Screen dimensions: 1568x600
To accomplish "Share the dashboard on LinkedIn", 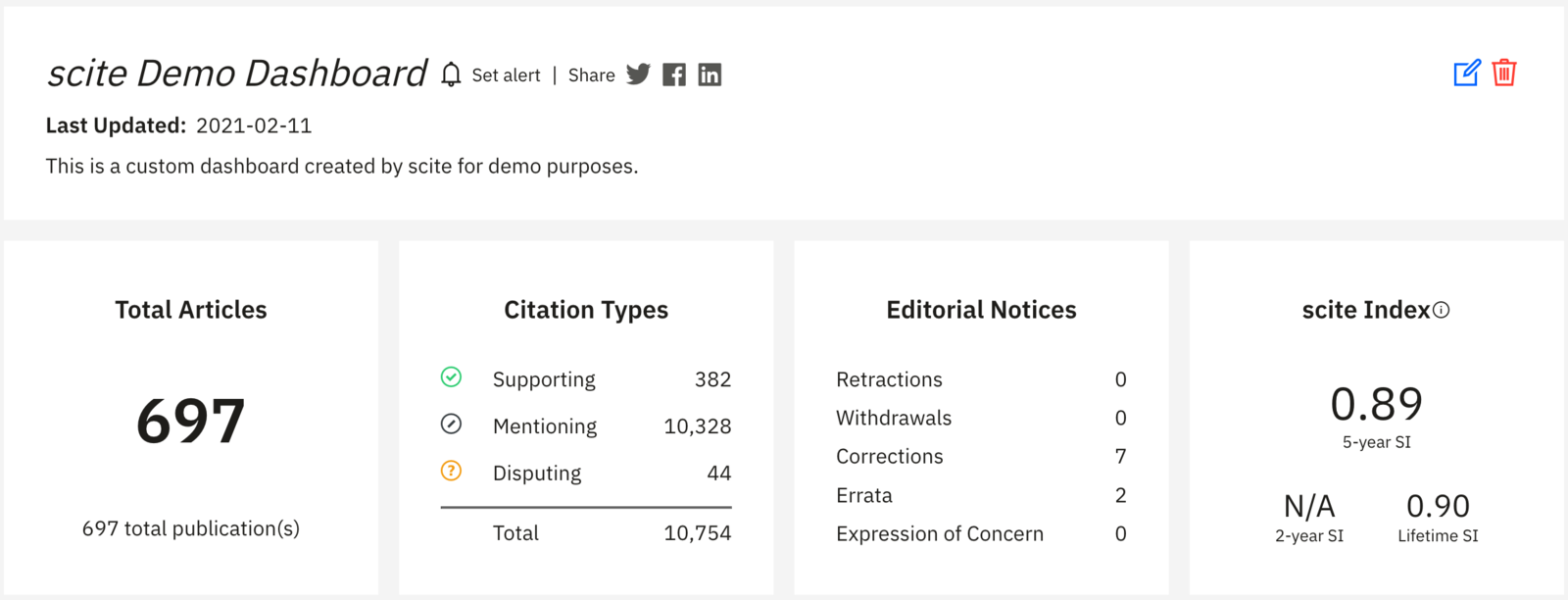I will click(709, 74).
